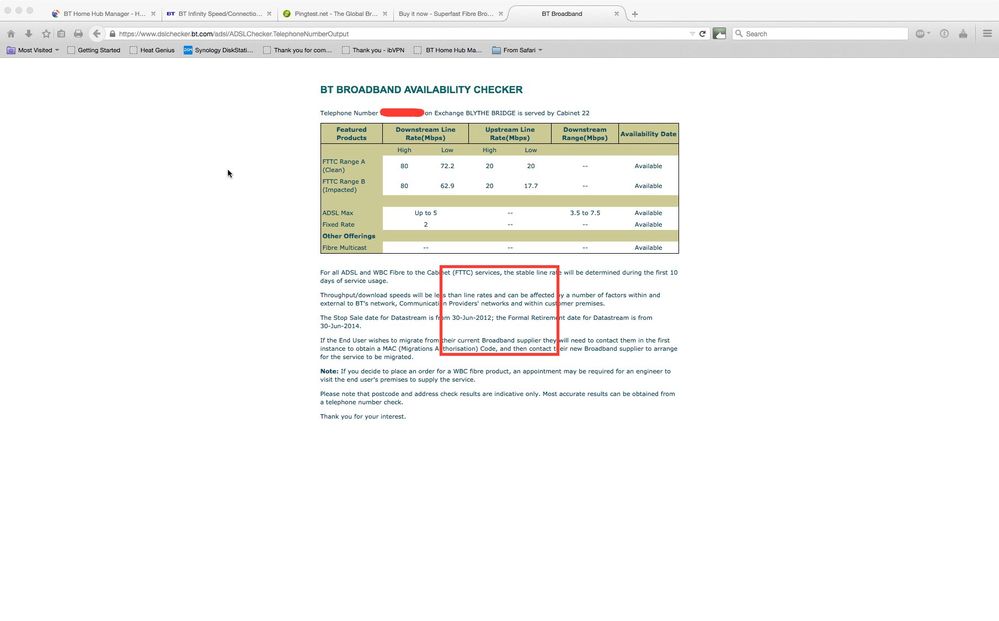This screenshot has width=999, height=621.
Task: Expand the Most Visited bookmarks dropdown
Action: click(x=33, y=50)
